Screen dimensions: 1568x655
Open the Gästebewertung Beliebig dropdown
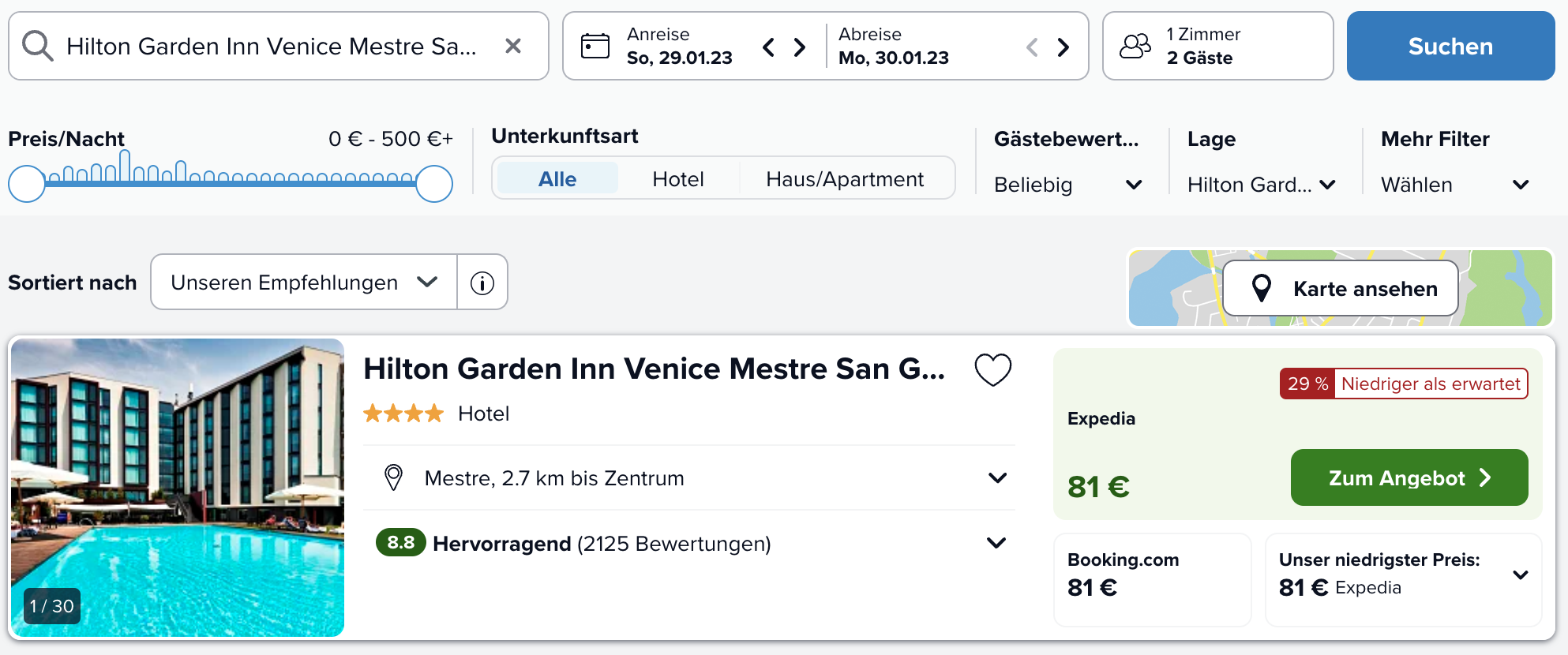pos(1067,185)
